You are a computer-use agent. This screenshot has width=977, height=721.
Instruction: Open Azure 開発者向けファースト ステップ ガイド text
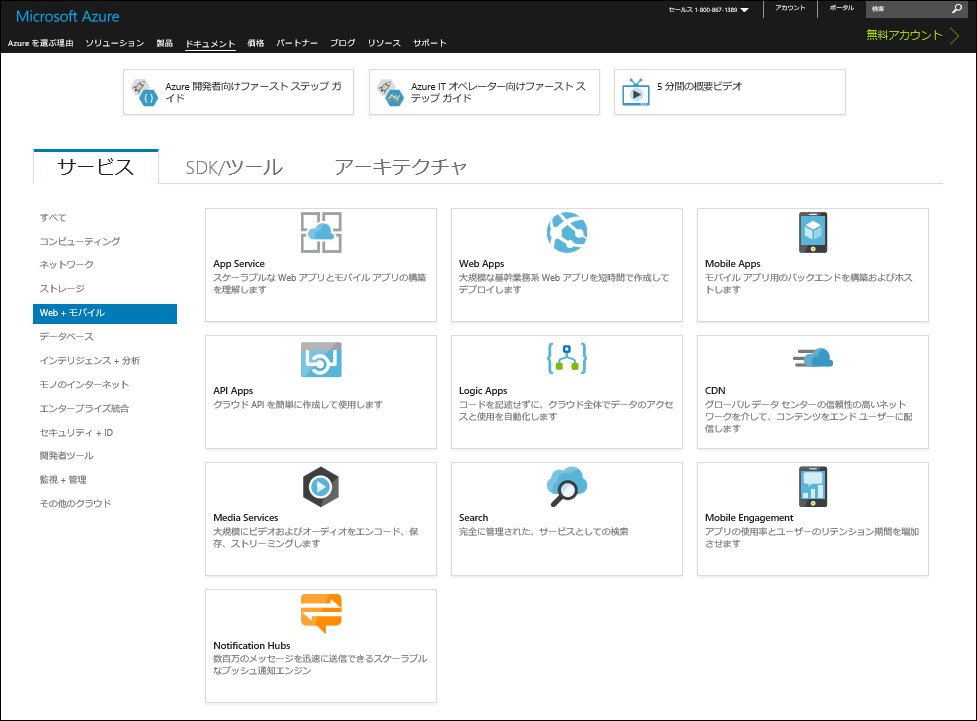253,92
